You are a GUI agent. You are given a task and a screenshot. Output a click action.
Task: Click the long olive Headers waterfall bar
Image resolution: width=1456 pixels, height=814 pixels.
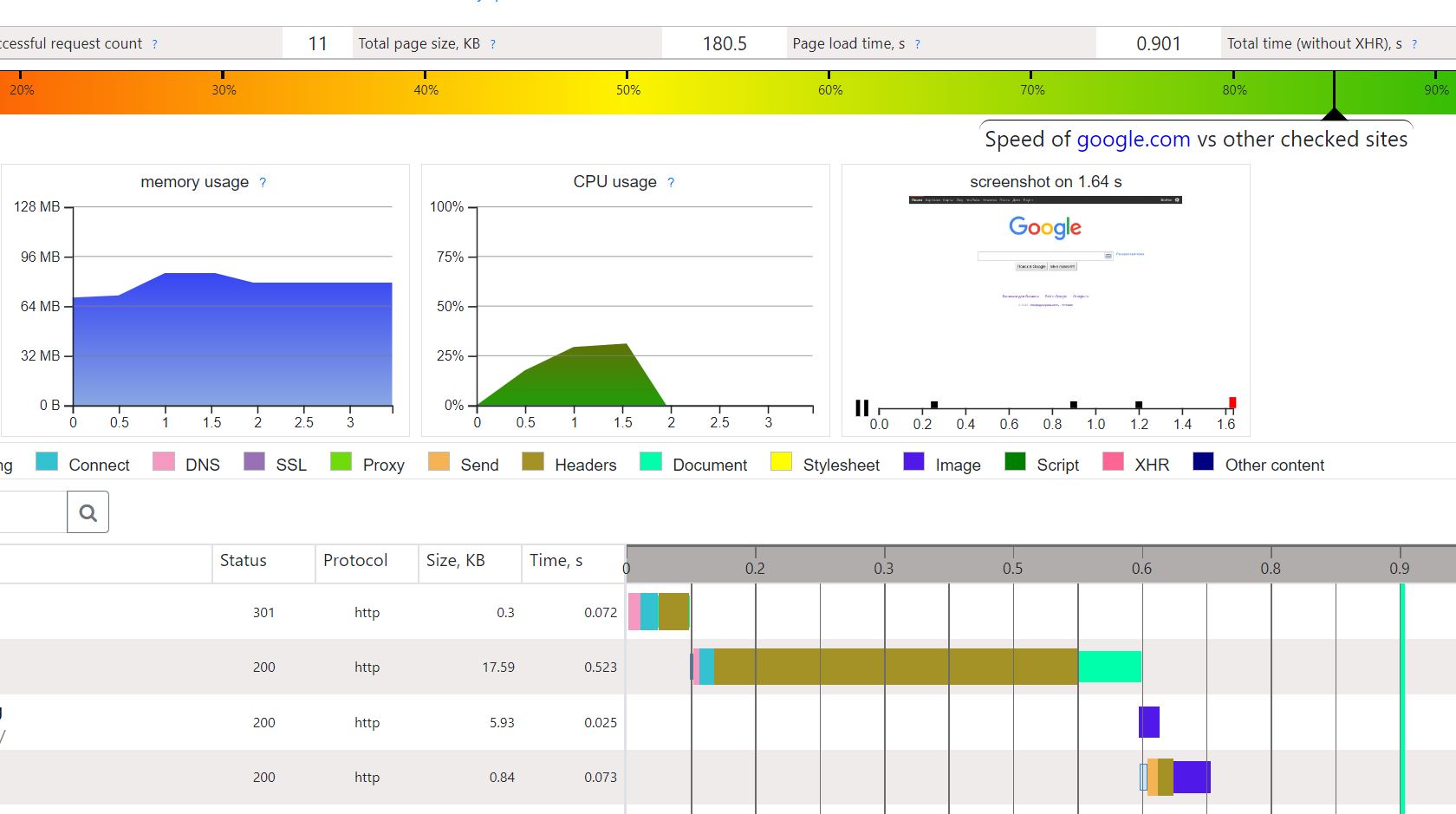click(x=896, y=667)
